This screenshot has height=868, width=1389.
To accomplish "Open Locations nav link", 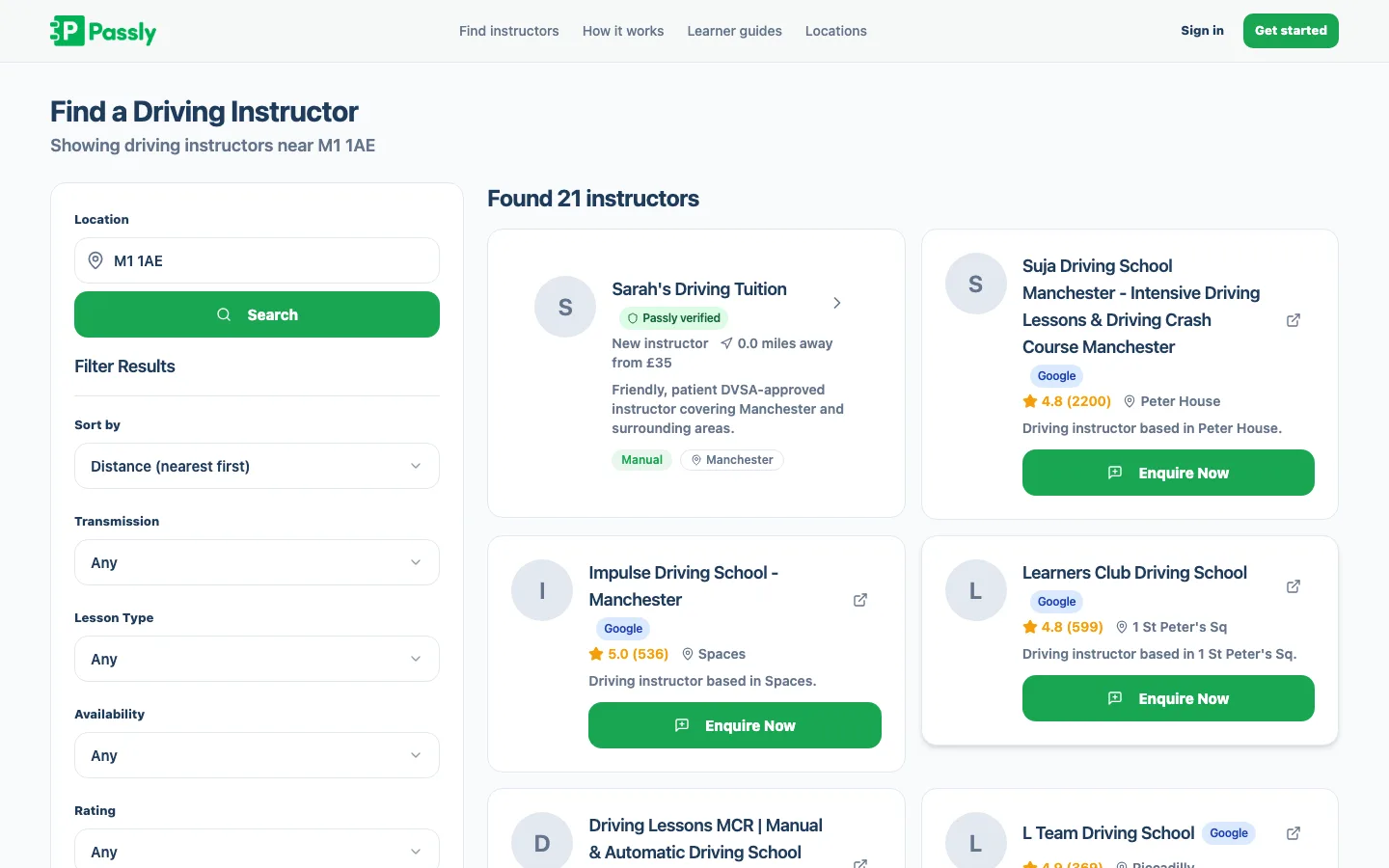I will (836, 31).
